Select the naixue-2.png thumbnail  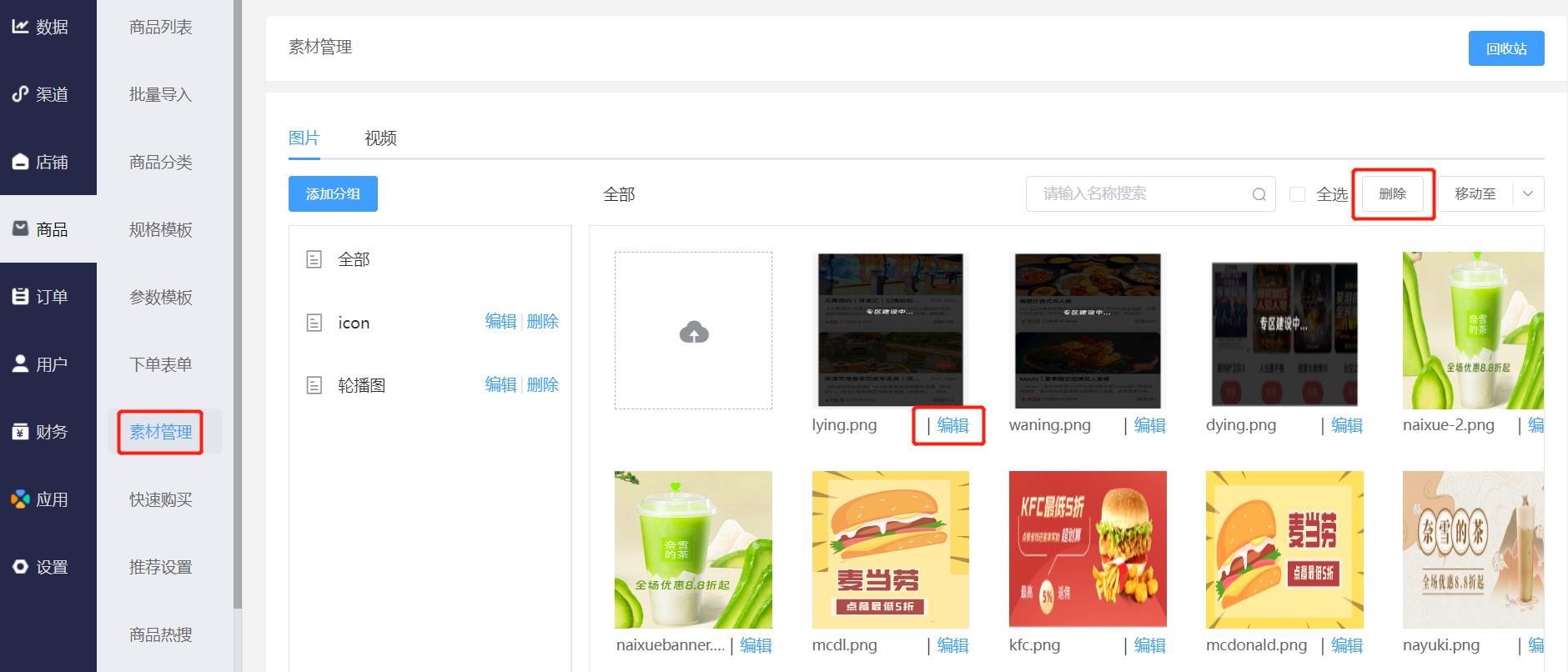(1473, 330)
